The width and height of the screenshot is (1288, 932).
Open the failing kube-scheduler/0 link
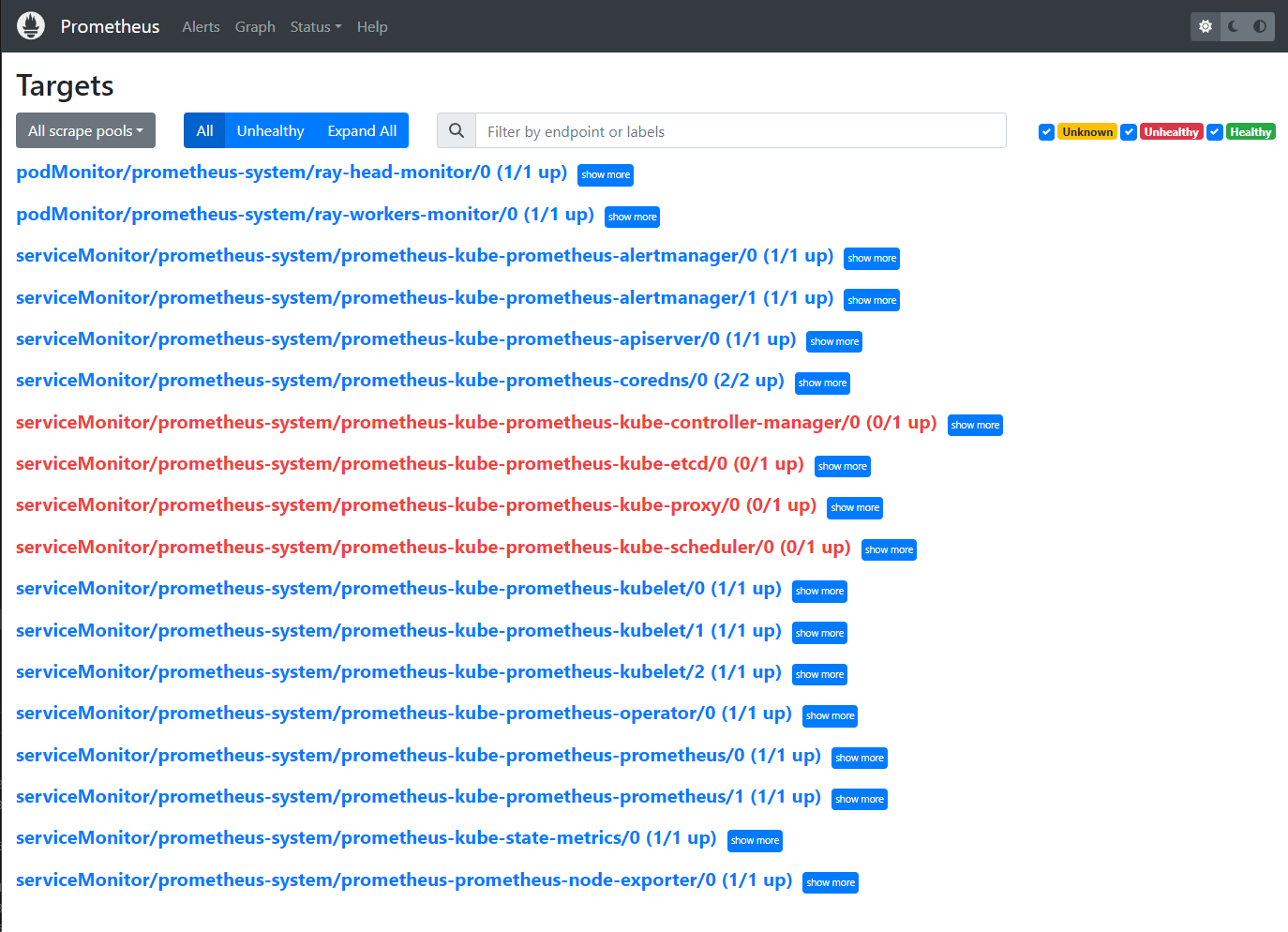pos(433,548)
